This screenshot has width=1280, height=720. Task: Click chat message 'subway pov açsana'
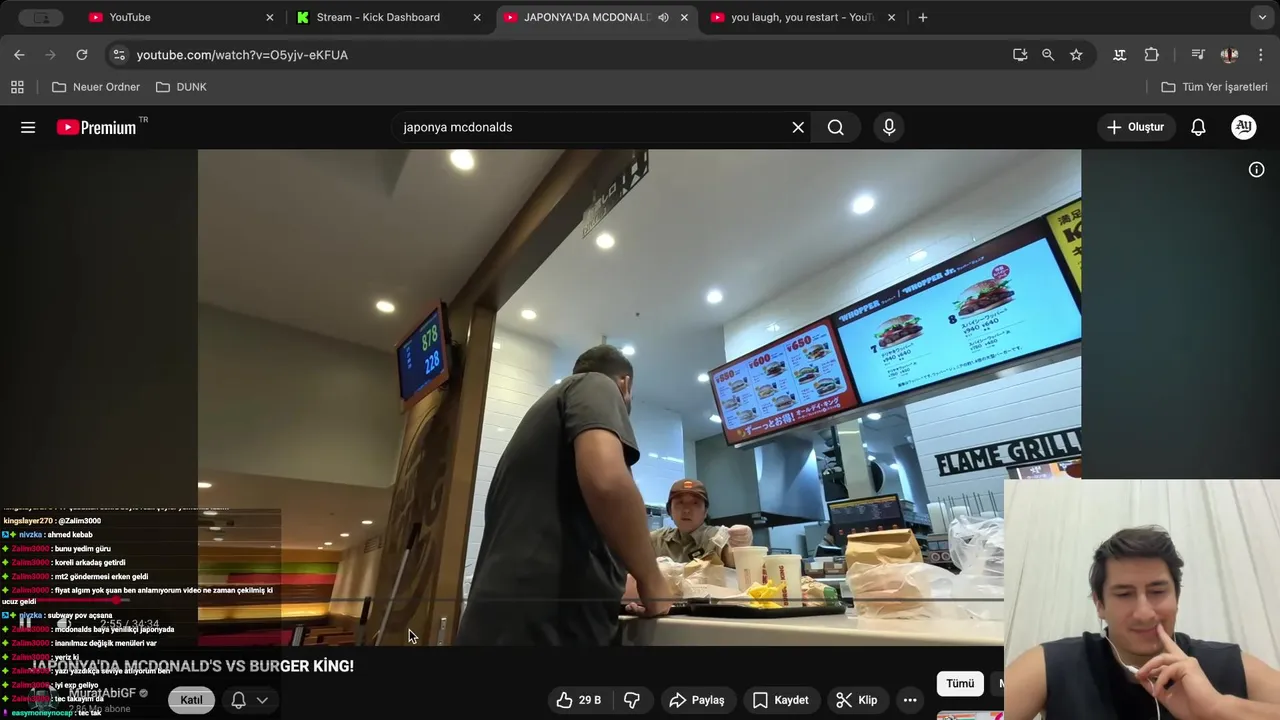(80, 616)
